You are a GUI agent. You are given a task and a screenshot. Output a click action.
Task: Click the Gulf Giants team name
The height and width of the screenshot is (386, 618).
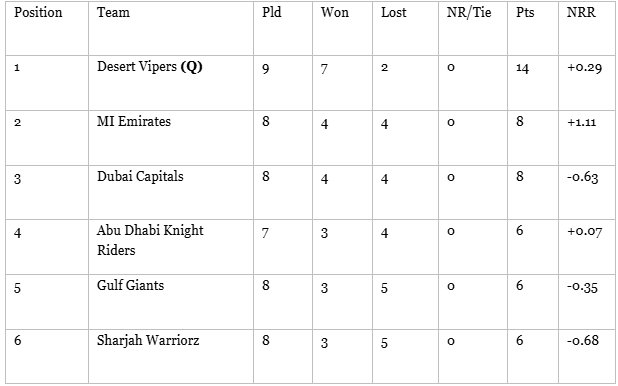130,285
